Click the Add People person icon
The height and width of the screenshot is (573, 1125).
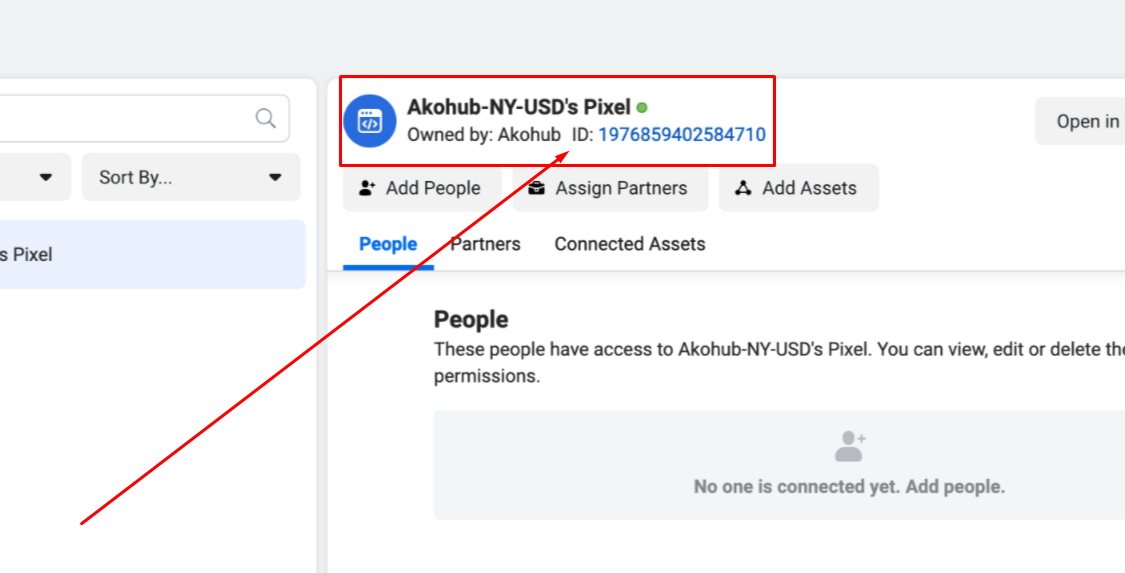pos(367,188)
